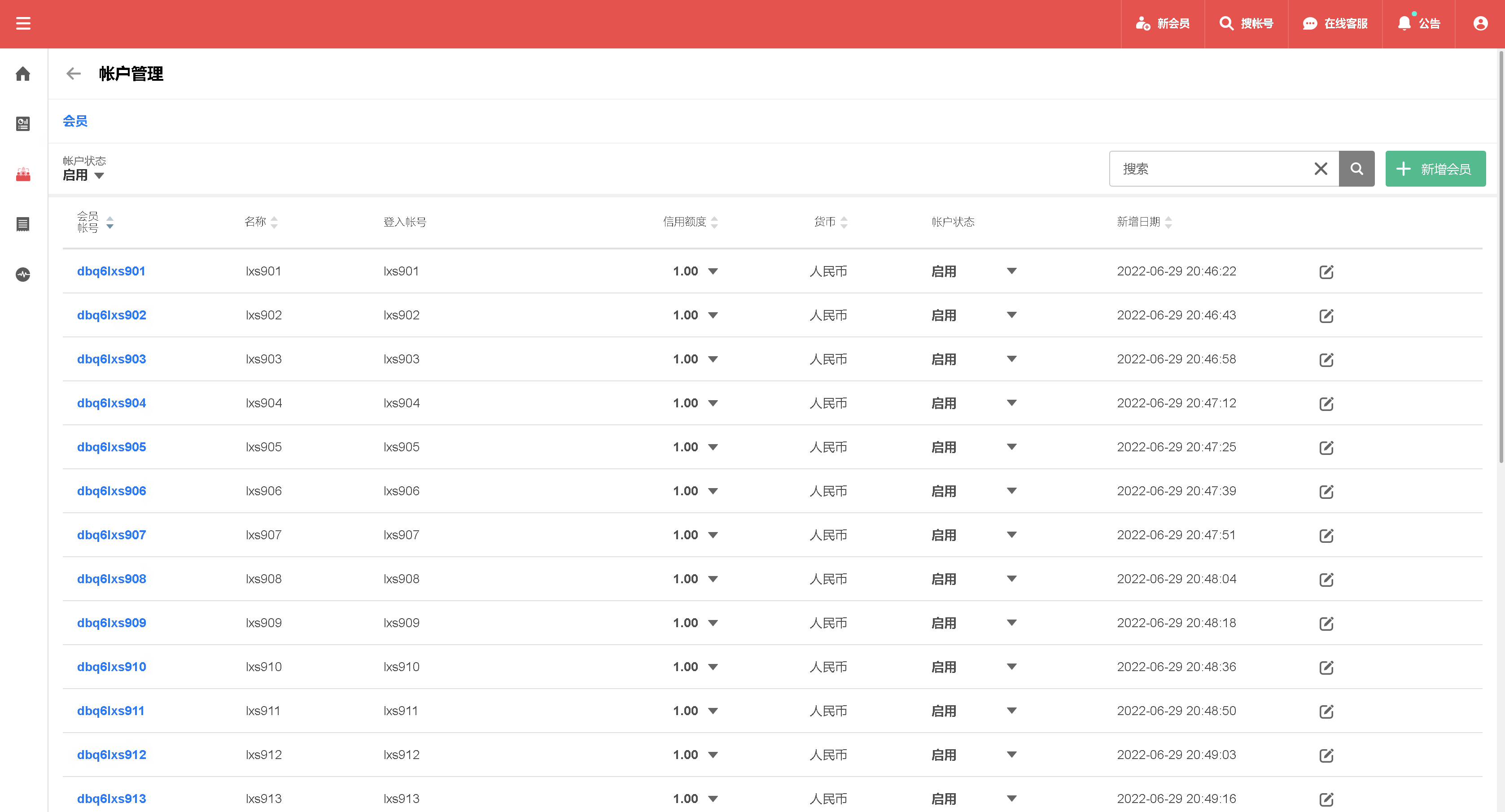
Task: Open the reports sidebar icon
Action: pyautogui.click(x=23, y=123)
